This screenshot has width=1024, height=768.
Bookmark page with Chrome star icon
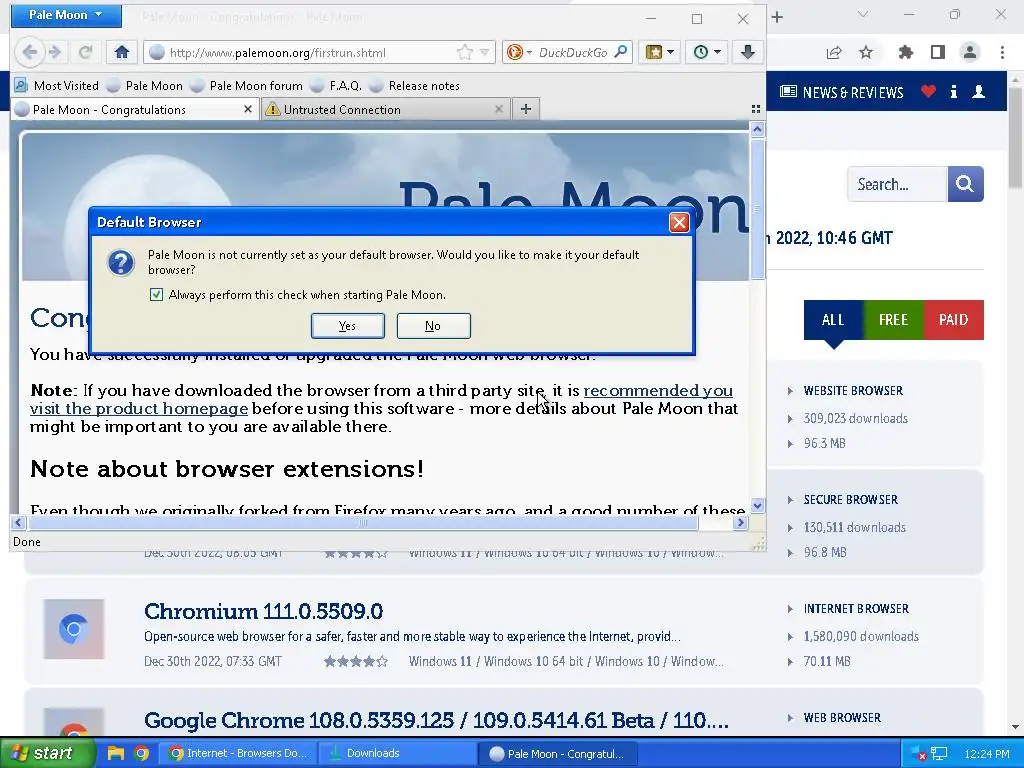click(866, 52)
